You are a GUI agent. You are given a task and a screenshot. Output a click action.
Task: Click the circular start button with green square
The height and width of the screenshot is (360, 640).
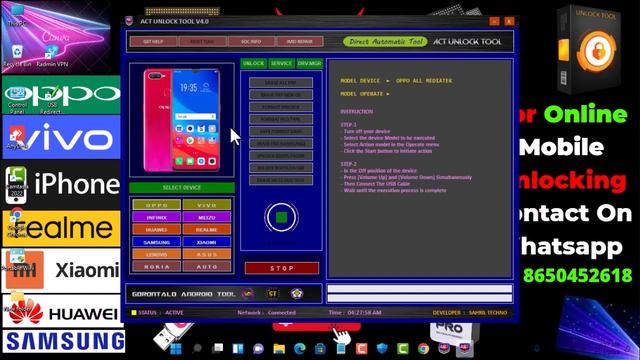click(x=281, y=217)
